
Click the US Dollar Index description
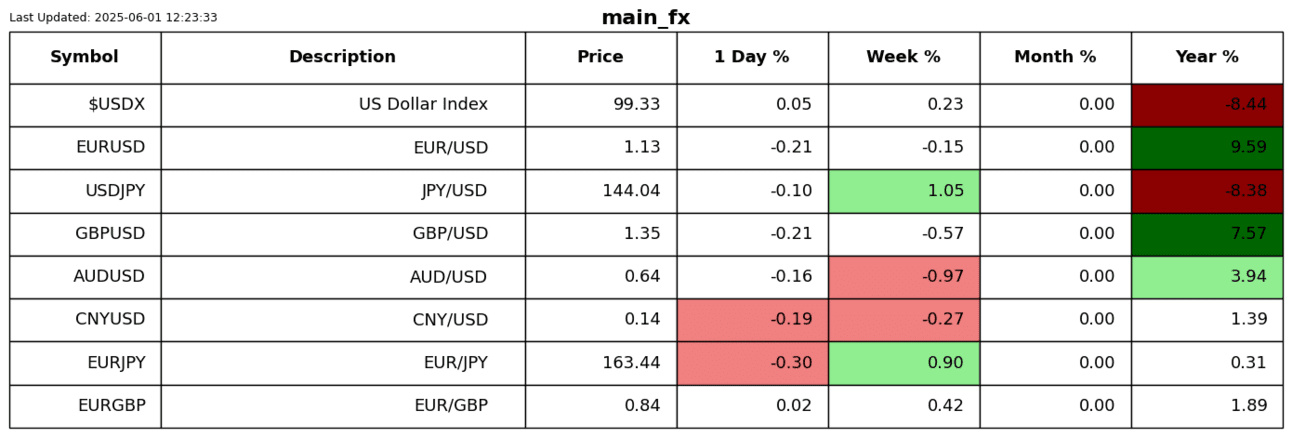423,105
